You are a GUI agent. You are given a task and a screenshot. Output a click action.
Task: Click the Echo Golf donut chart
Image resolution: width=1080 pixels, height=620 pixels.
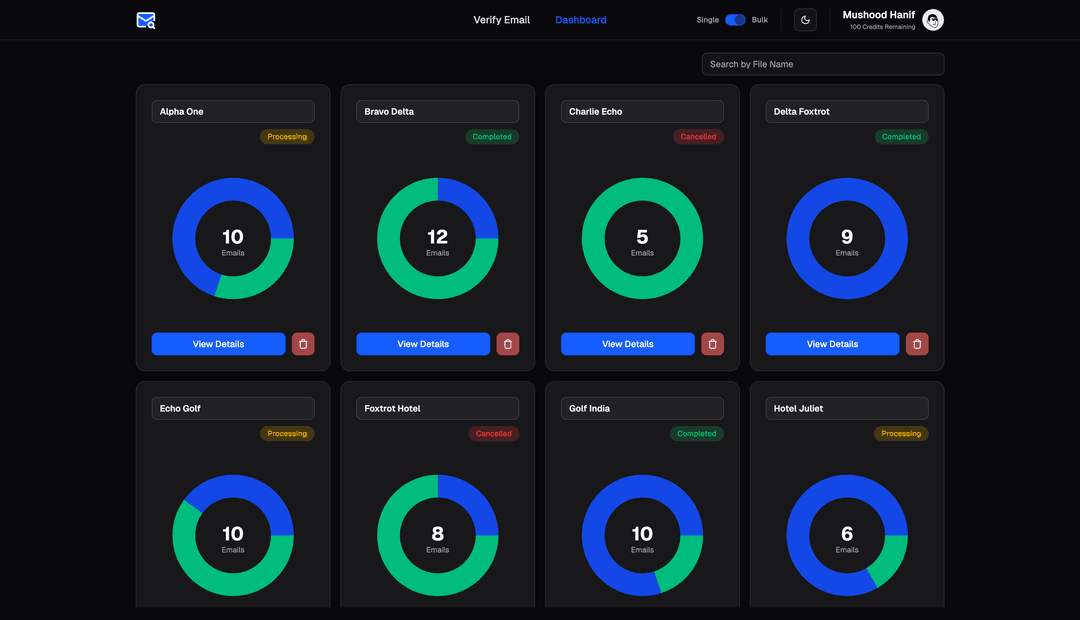233,535
